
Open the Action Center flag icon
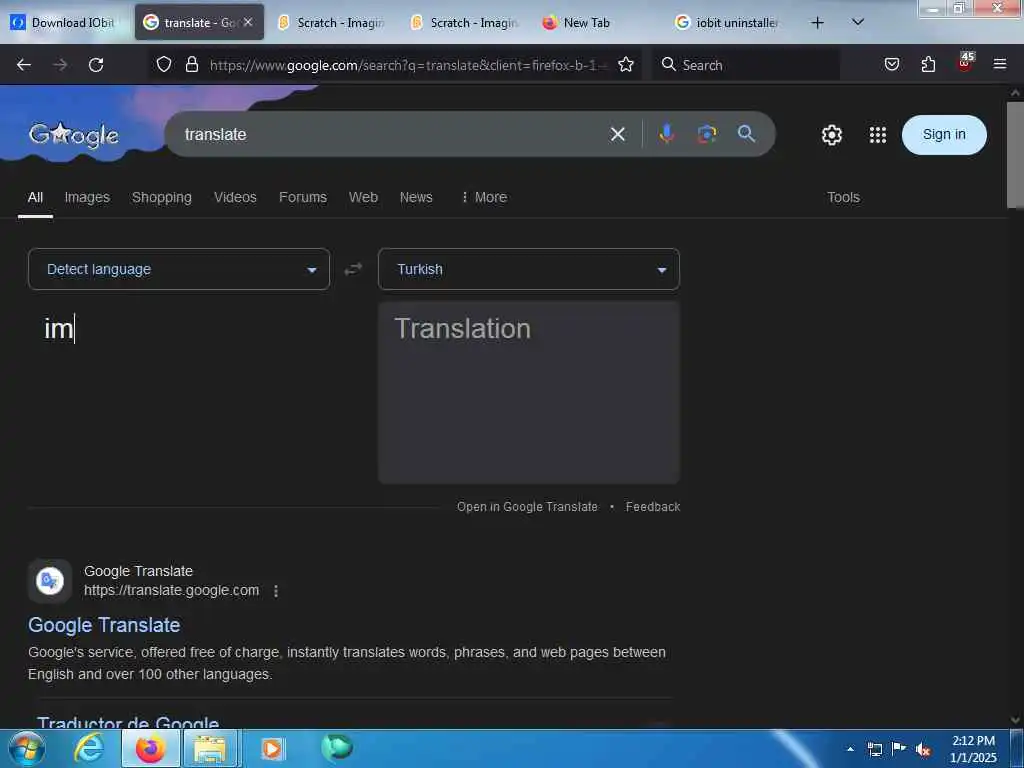(899, 749)
